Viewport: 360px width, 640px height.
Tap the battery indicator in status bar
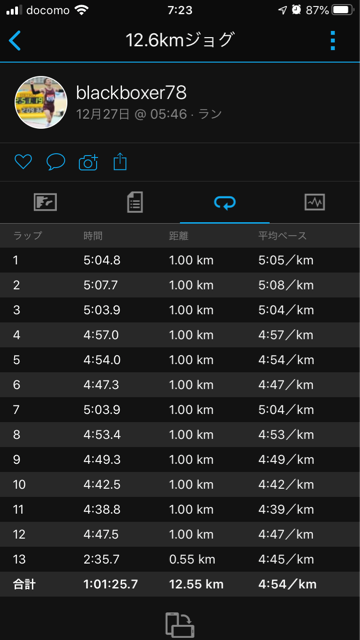(x=343, y=10)
